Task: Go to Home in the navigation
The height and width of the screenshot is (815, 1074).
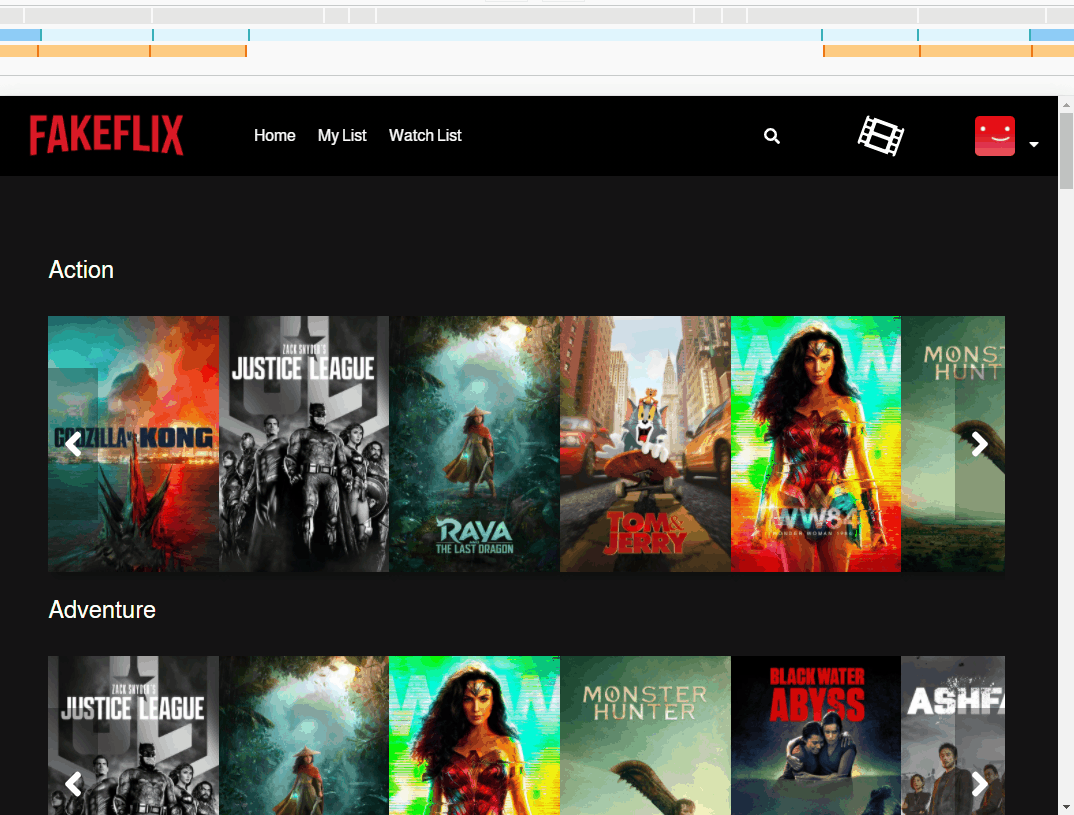Action: tap(275, 136)
